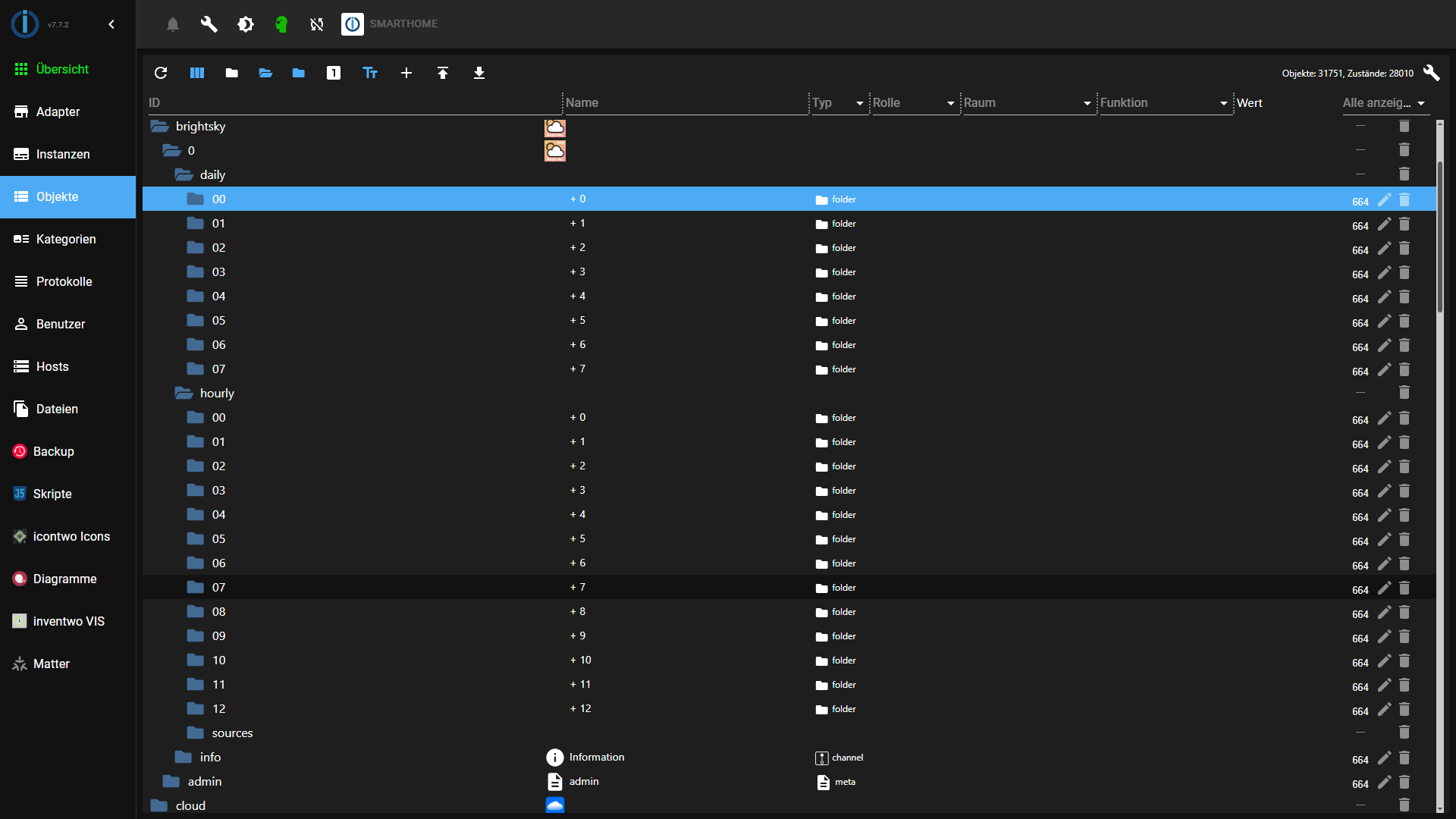This screenshot has height=819, width=1456.
Task: Delete the hourly 07 folder with its trash icon
Action: click(x=1404, y=588)
